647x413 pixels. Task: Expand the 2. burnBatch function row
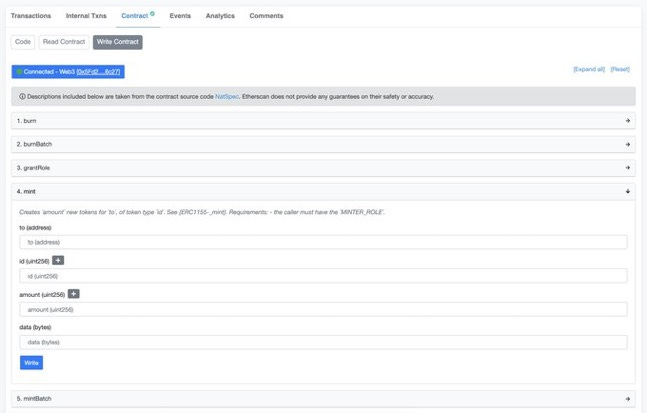click(x=323, y=144)
